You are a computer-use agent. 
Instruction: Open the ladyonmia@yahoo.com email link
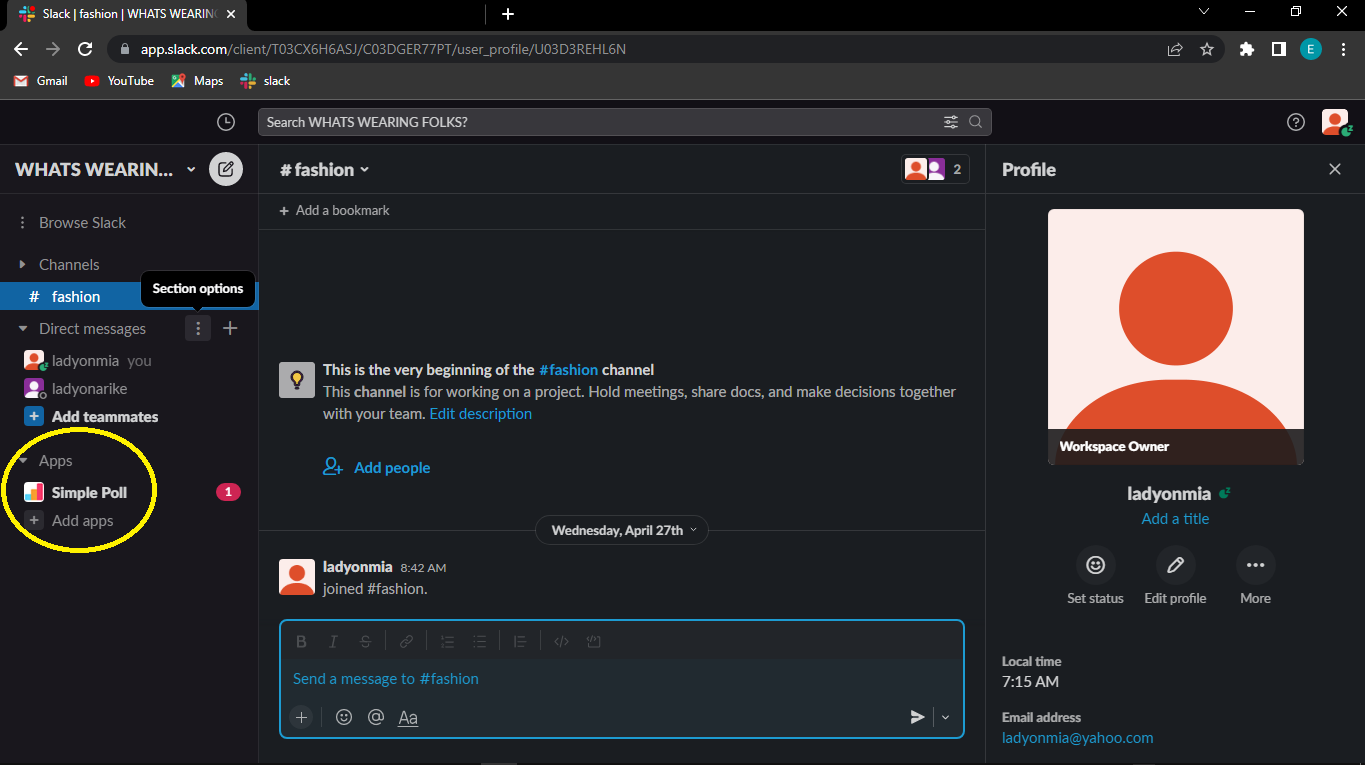tap(1077, 738)
